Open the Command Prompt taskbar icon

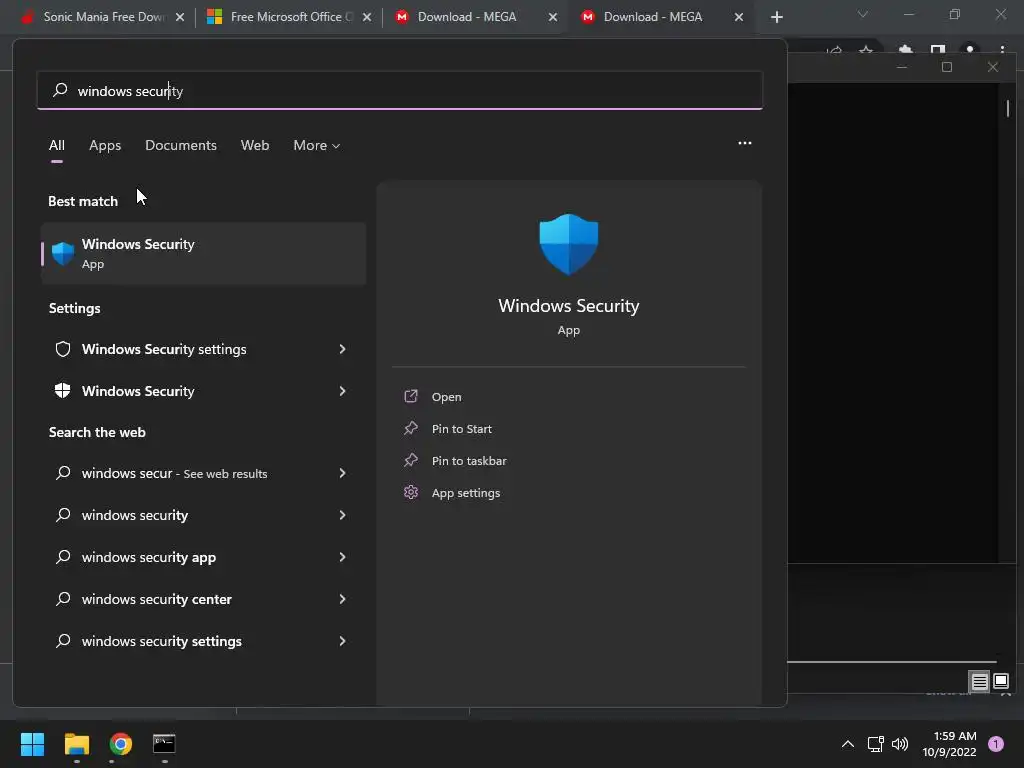(164, 744)
